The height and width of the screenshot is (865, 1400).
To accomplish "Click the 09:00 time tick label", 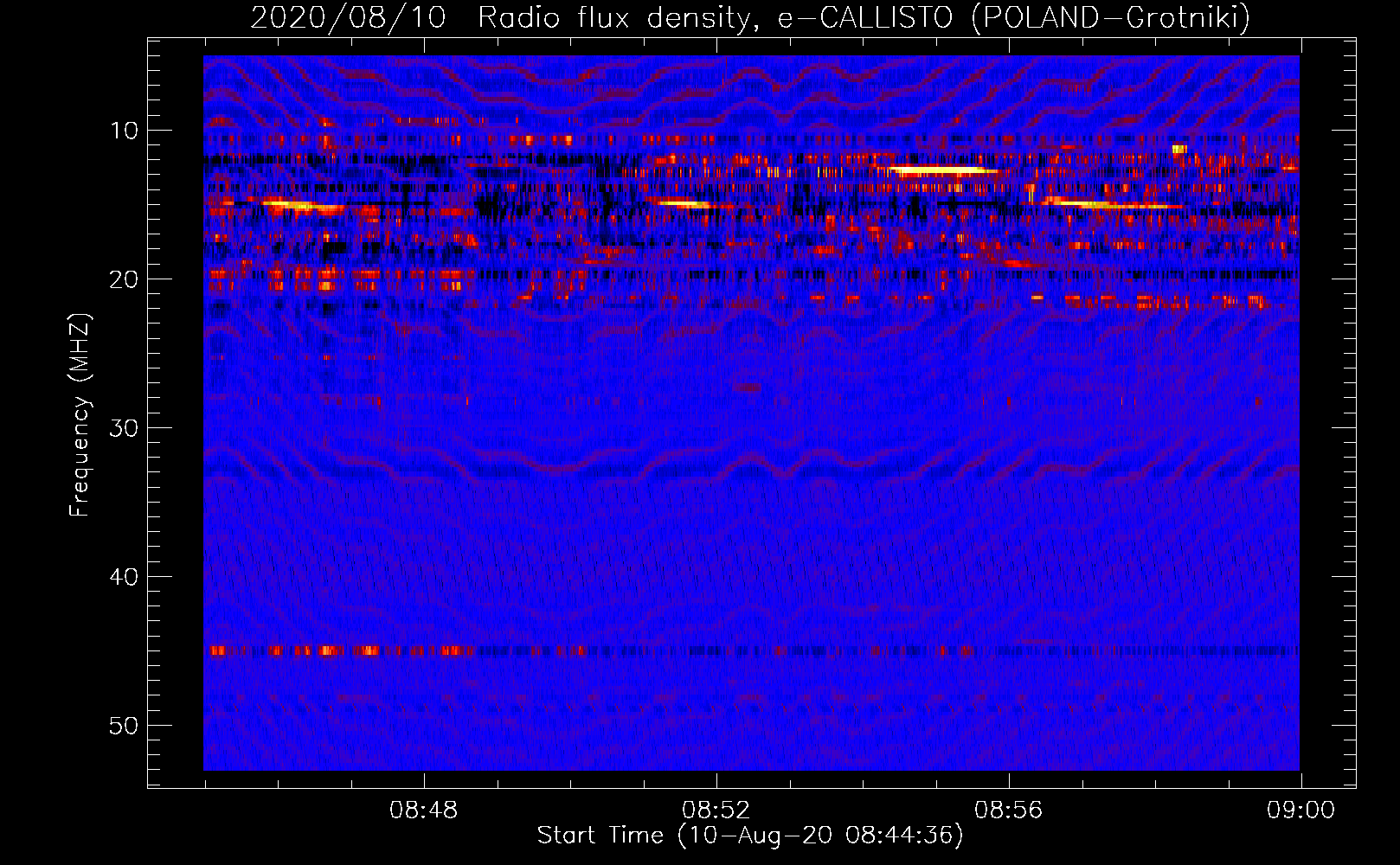I will click(1300, 811).
